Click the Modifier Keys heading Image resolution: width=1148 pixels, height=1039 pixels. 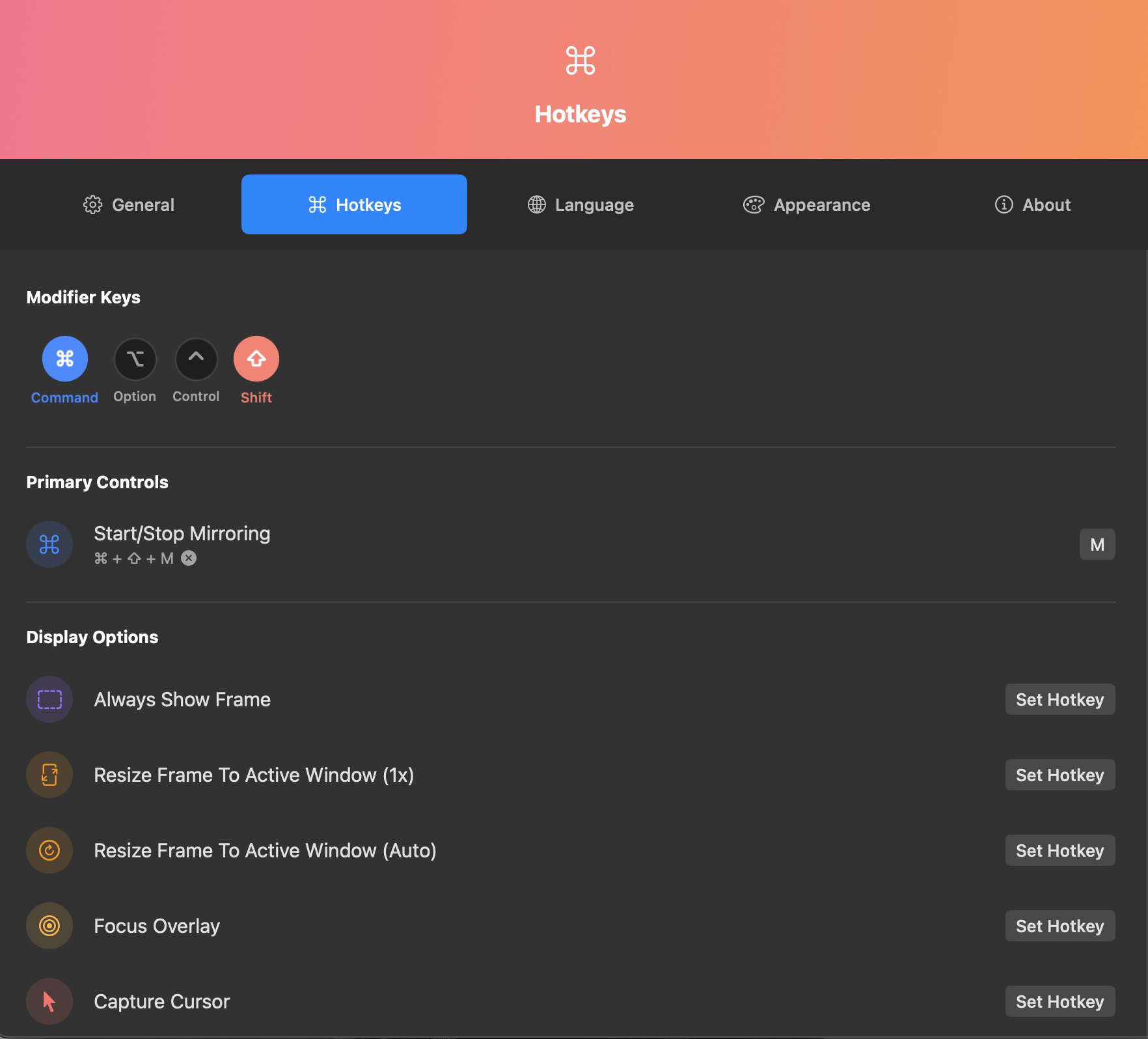point(83,298)
